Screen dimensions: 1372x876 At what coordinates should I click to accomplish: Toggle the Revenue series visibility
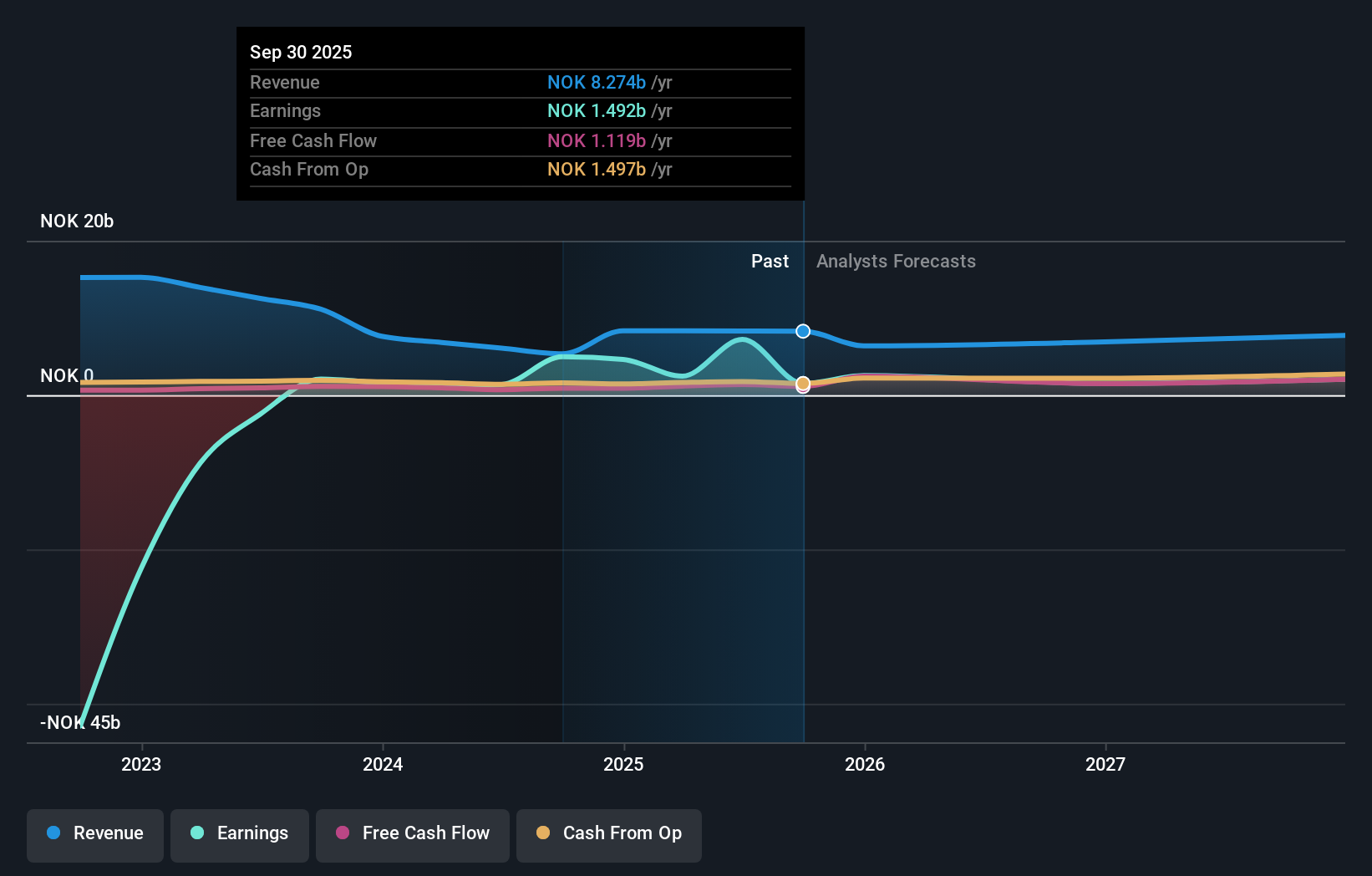coord(94,834)
